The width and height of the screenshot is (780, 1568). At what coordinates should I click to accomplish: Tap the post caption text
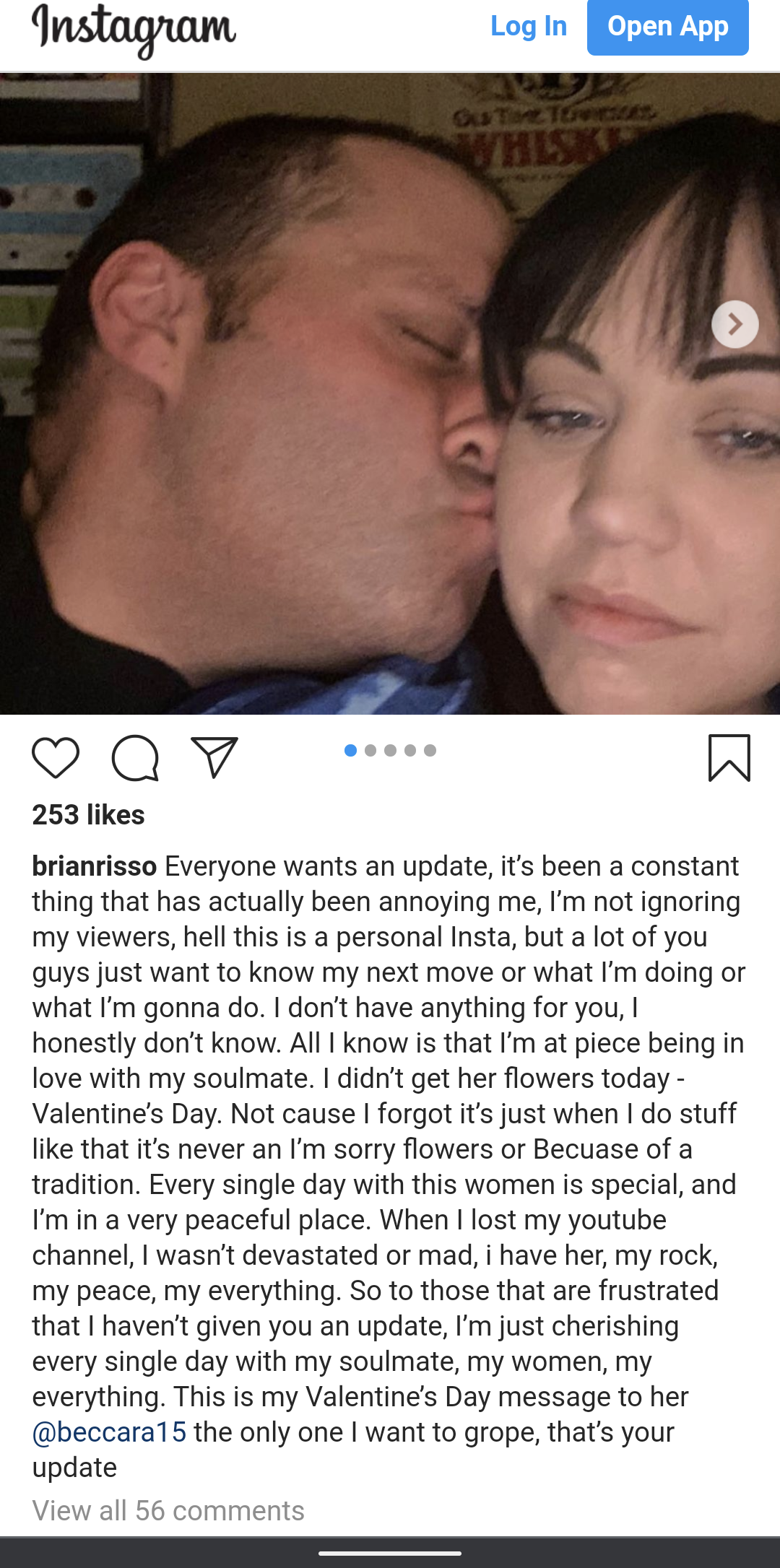(390, 1167)
